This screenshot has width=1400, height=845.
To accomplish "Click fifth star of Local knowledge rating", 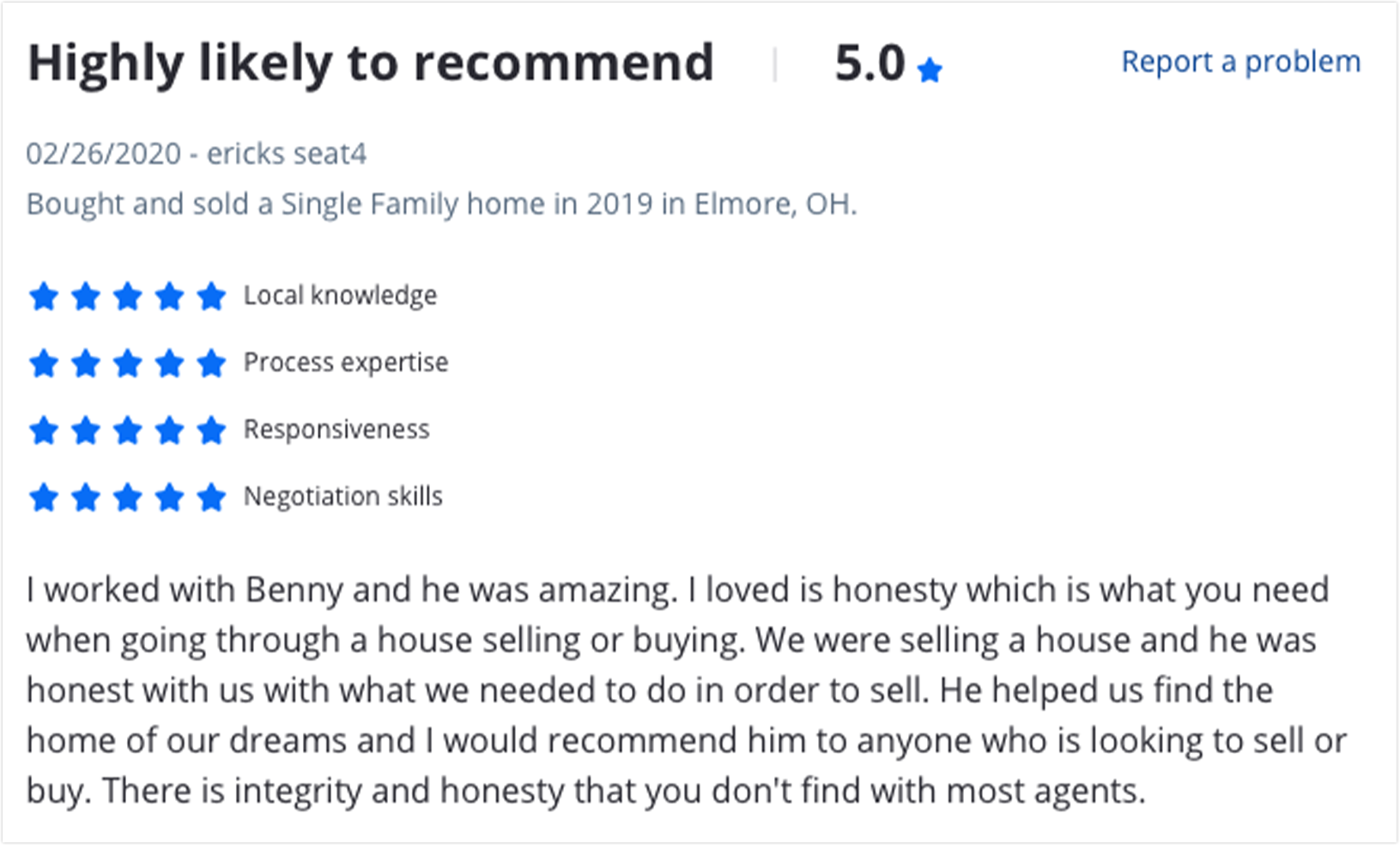I will point(211,296).
